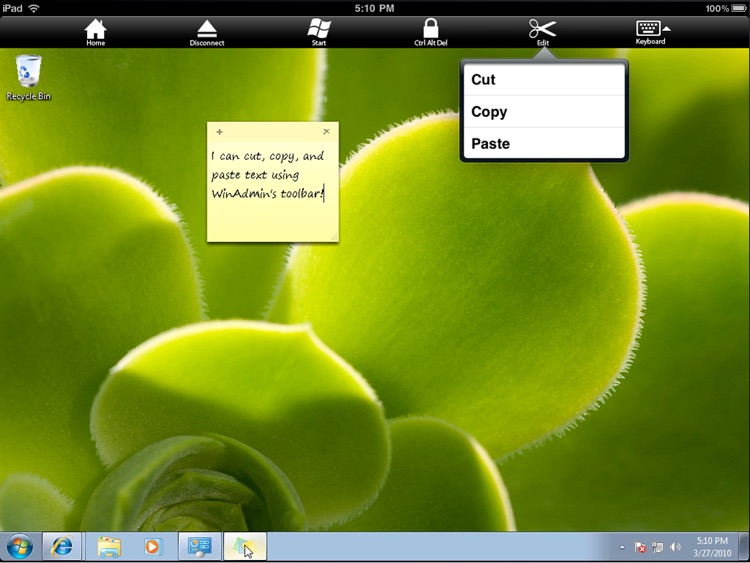This screenshot has width=750, height=563.
Task: Choose Copy from the Edit popup
Action: point(544,111)
